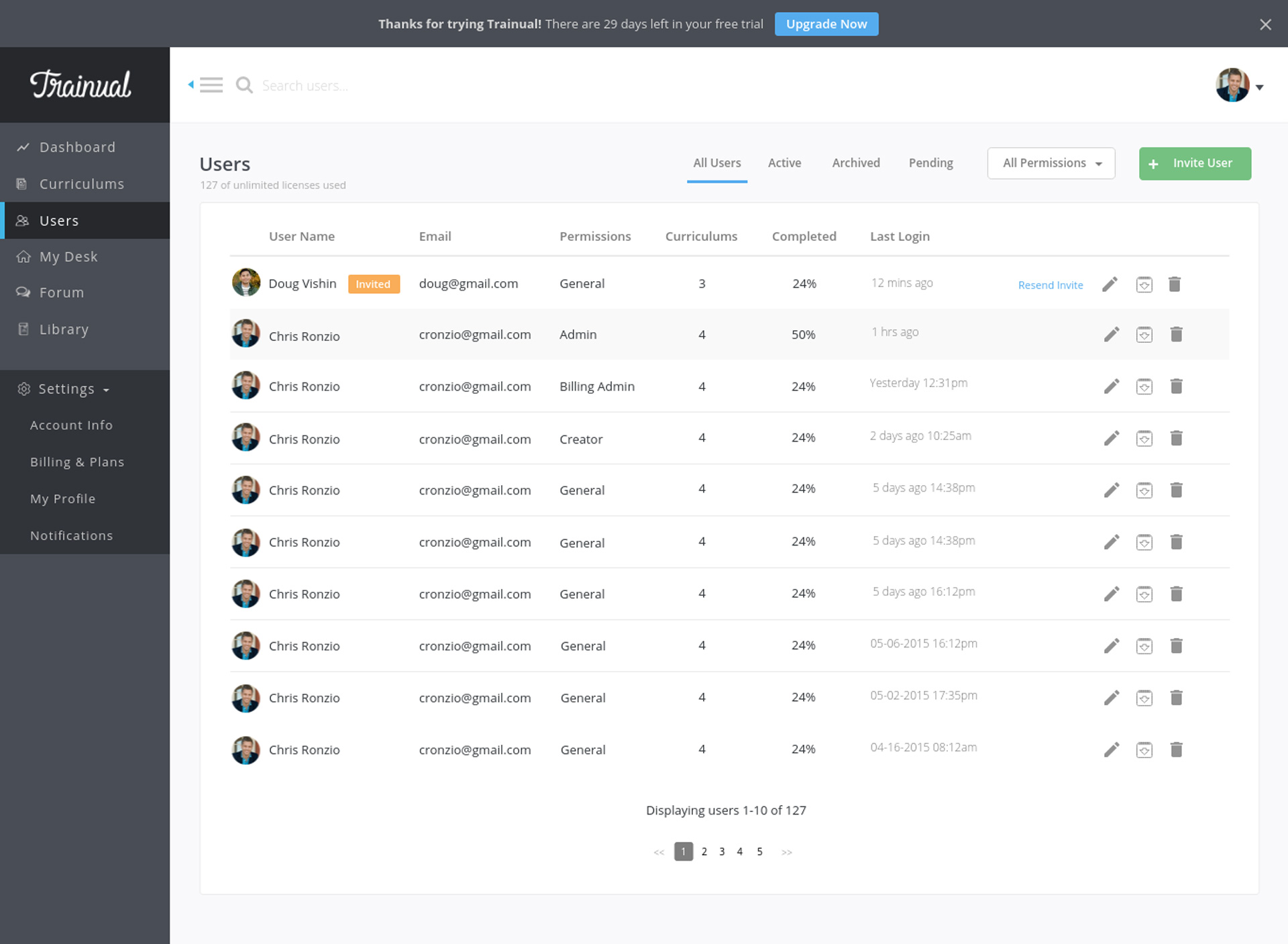1288x944 pixels.
Task: Edit the Admin user's row pencil icon
Action: (1112, 334)
